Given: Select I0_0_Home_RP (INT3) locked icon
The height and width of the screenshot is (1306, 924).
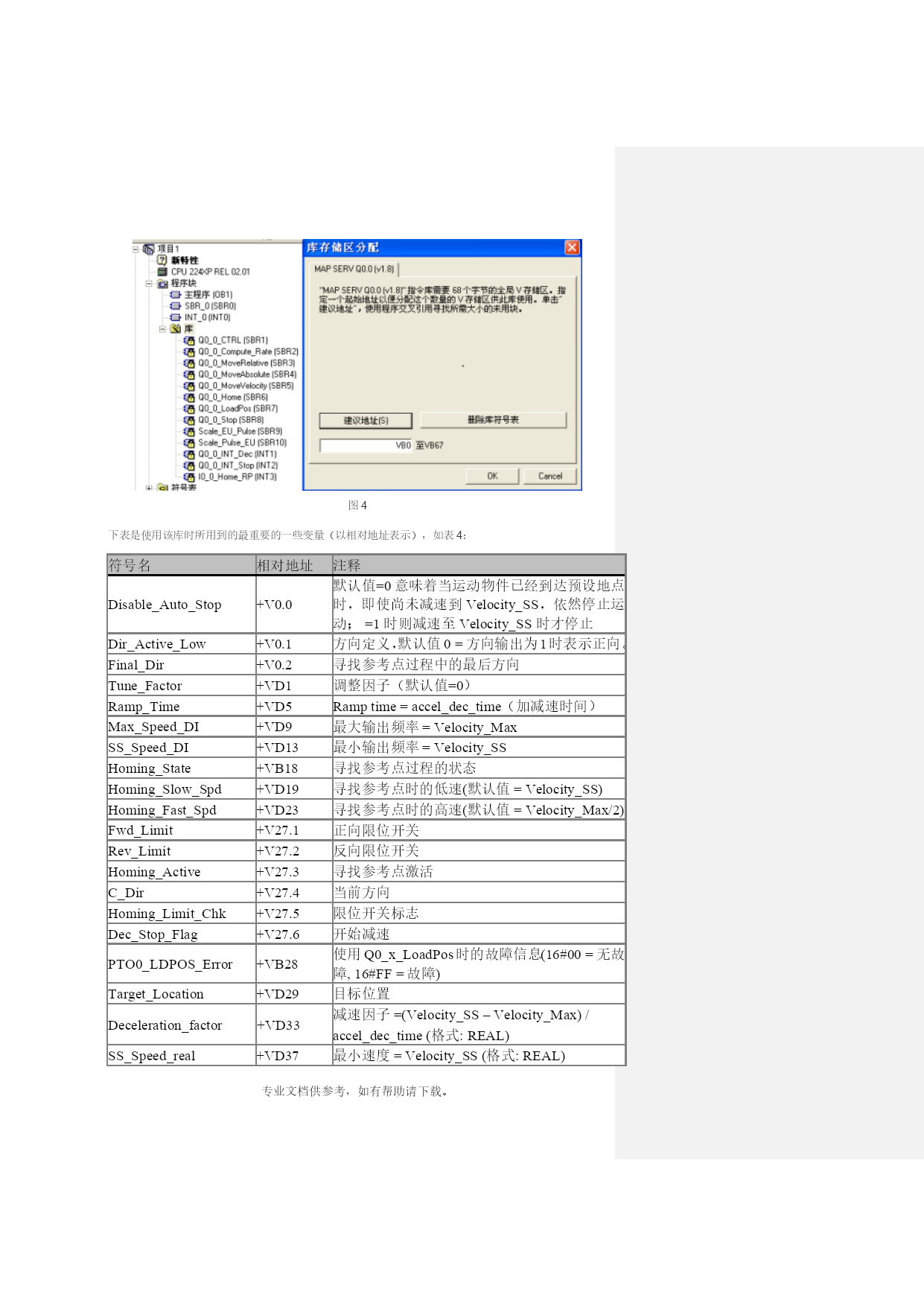Looking at the screenshot, I should 189,477.
